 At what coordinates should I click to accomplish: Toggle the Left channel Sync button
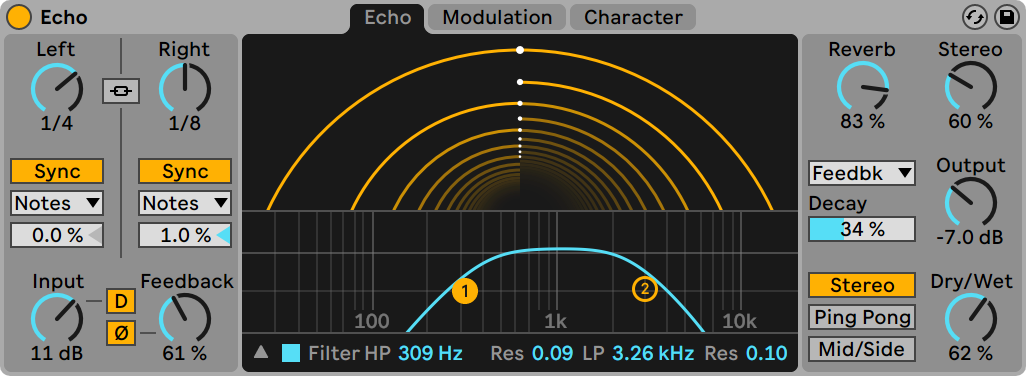57,171
